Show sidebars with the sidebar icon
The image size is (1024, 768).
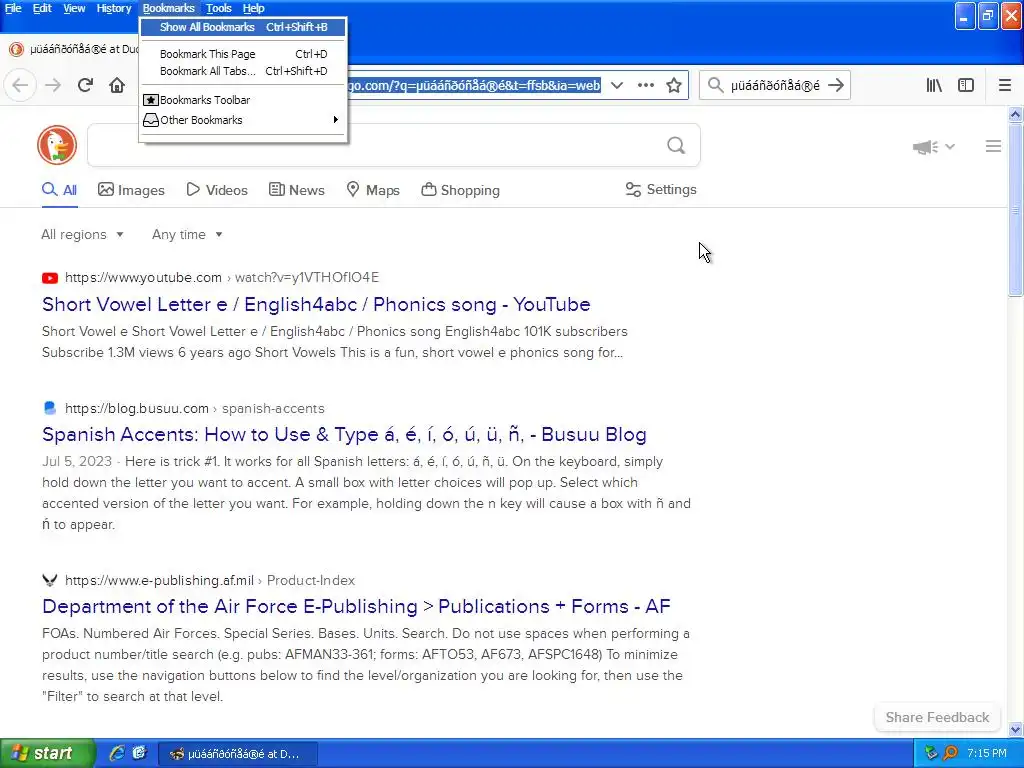coord(965,85)
